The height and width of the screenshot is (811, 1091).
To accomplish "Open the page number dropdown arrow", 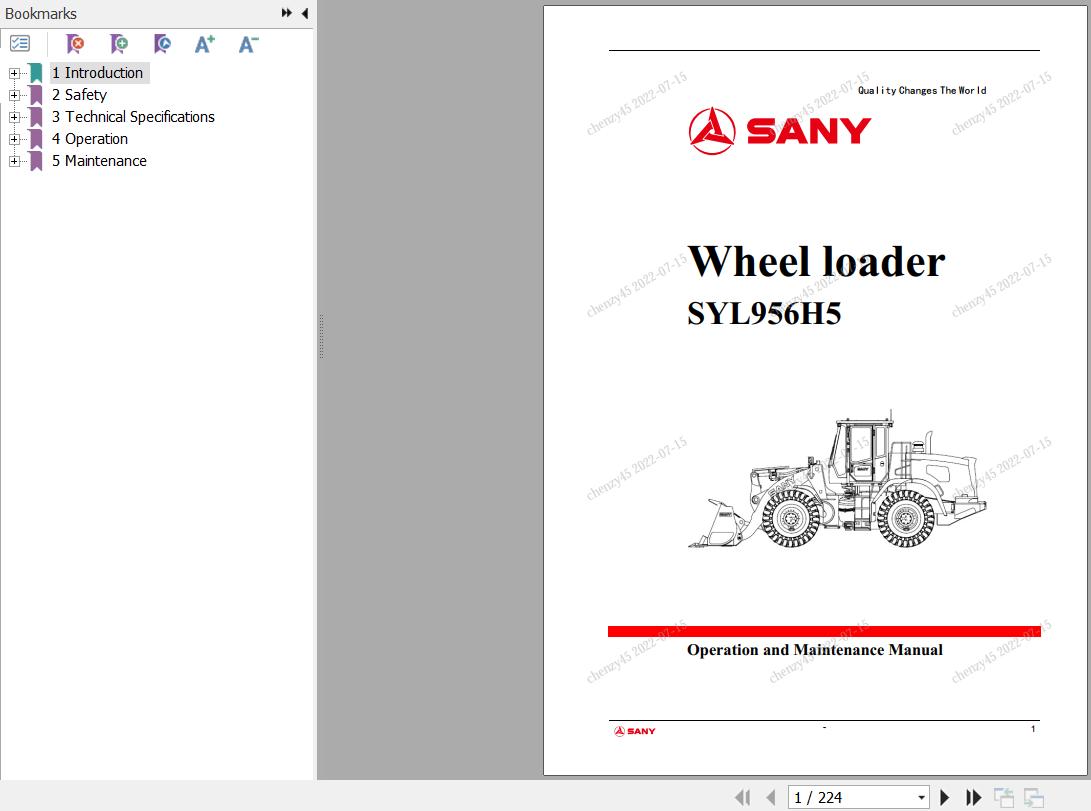I will pos(921,798).
